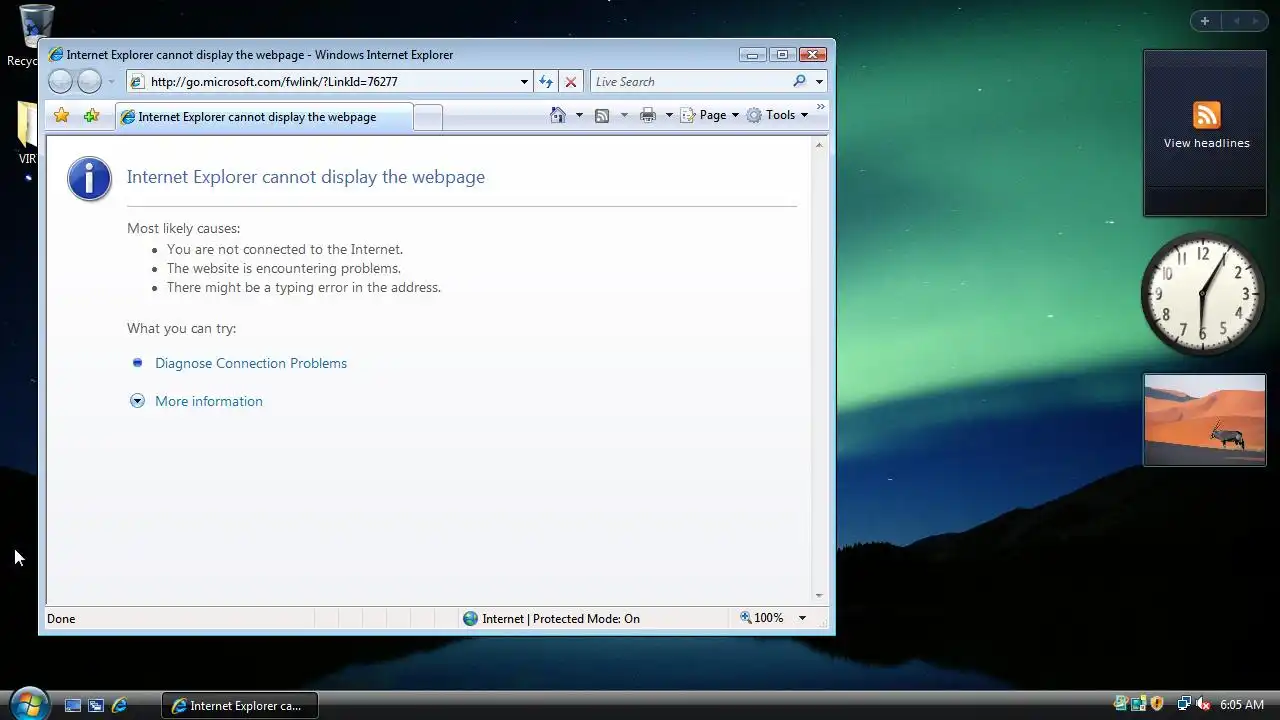Open the Tools menu

777,115
